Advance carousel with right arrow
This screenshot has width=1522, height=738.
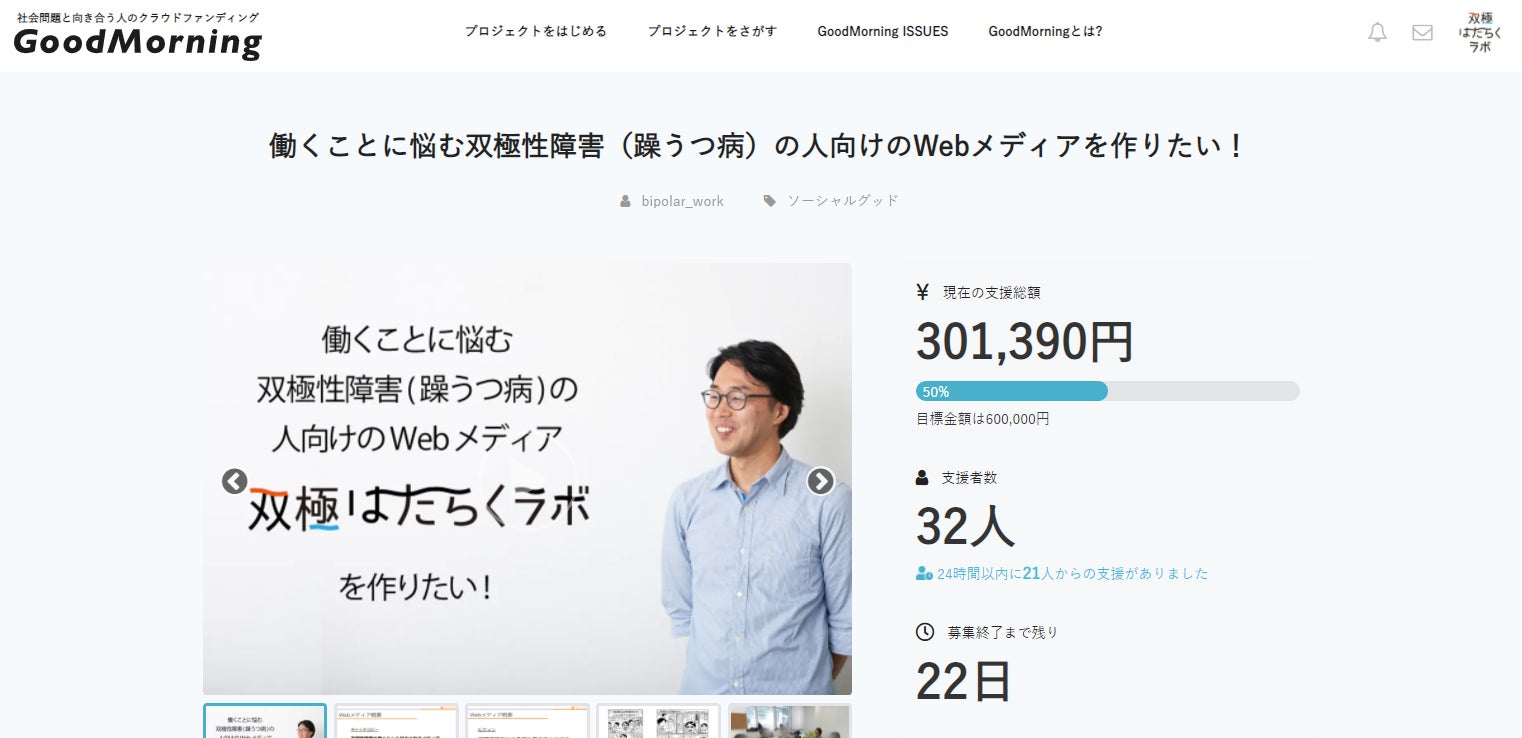(x=820, y=481)
